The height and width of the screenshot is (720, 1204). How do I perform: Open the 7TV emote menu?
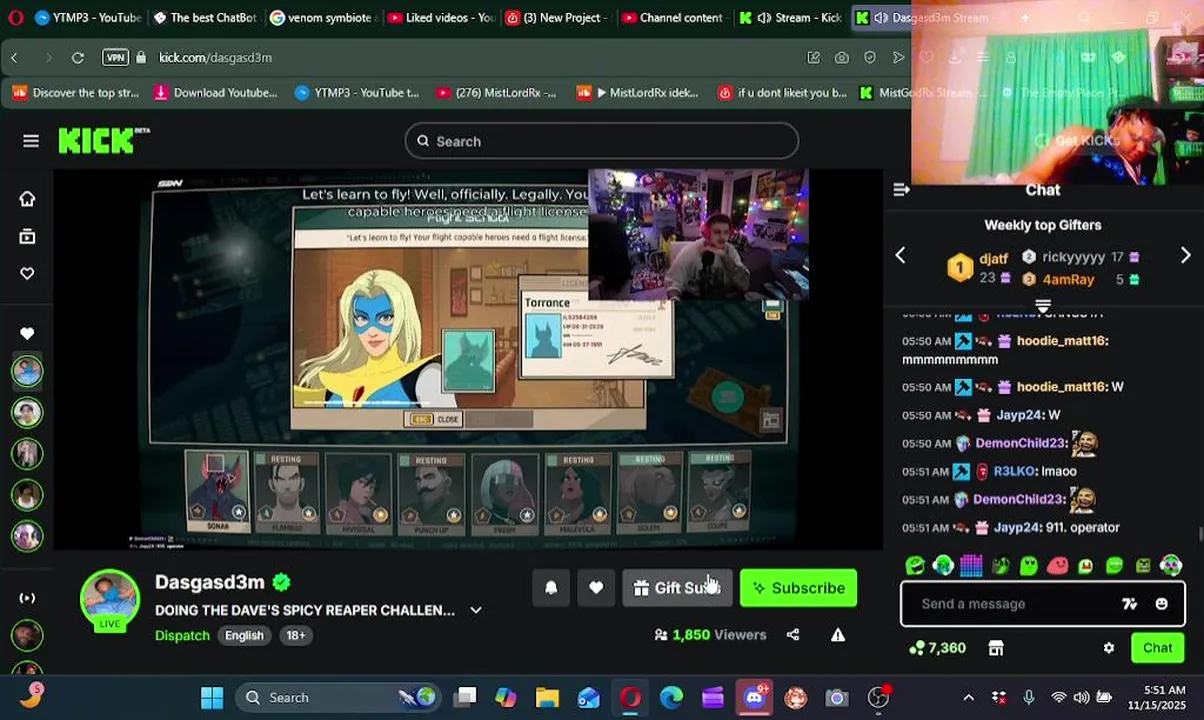click(x=1129, y=604)
